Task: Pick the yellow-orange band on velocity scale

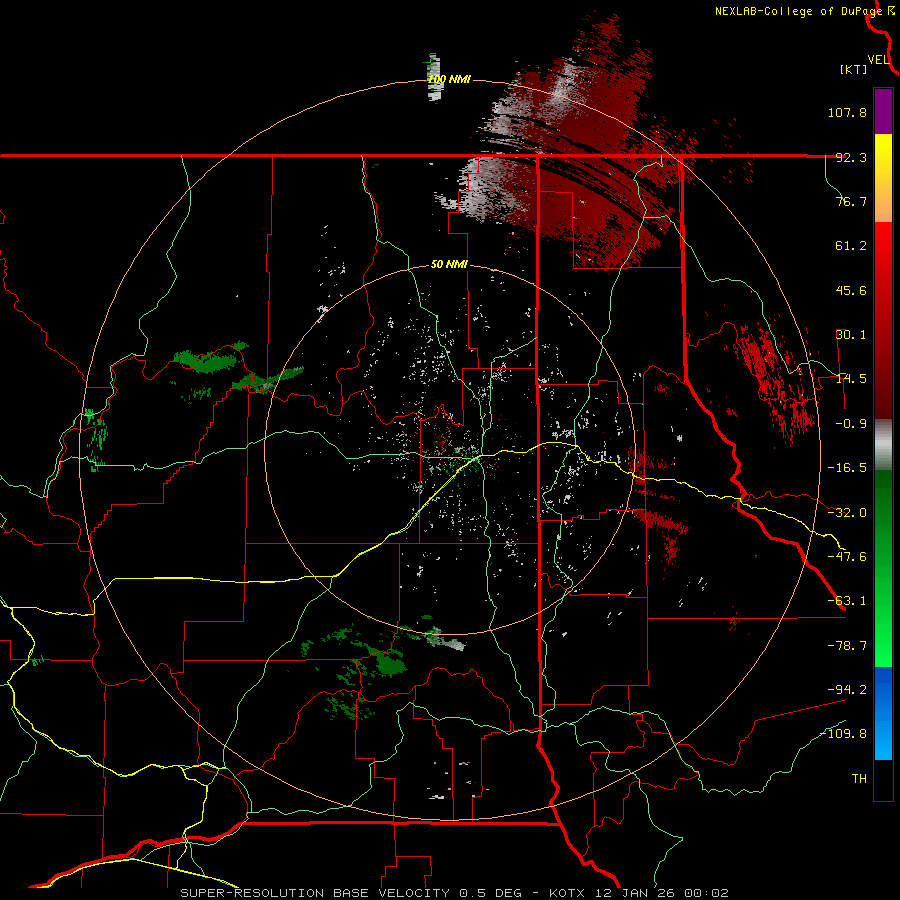Action: [x=883, y=178]
